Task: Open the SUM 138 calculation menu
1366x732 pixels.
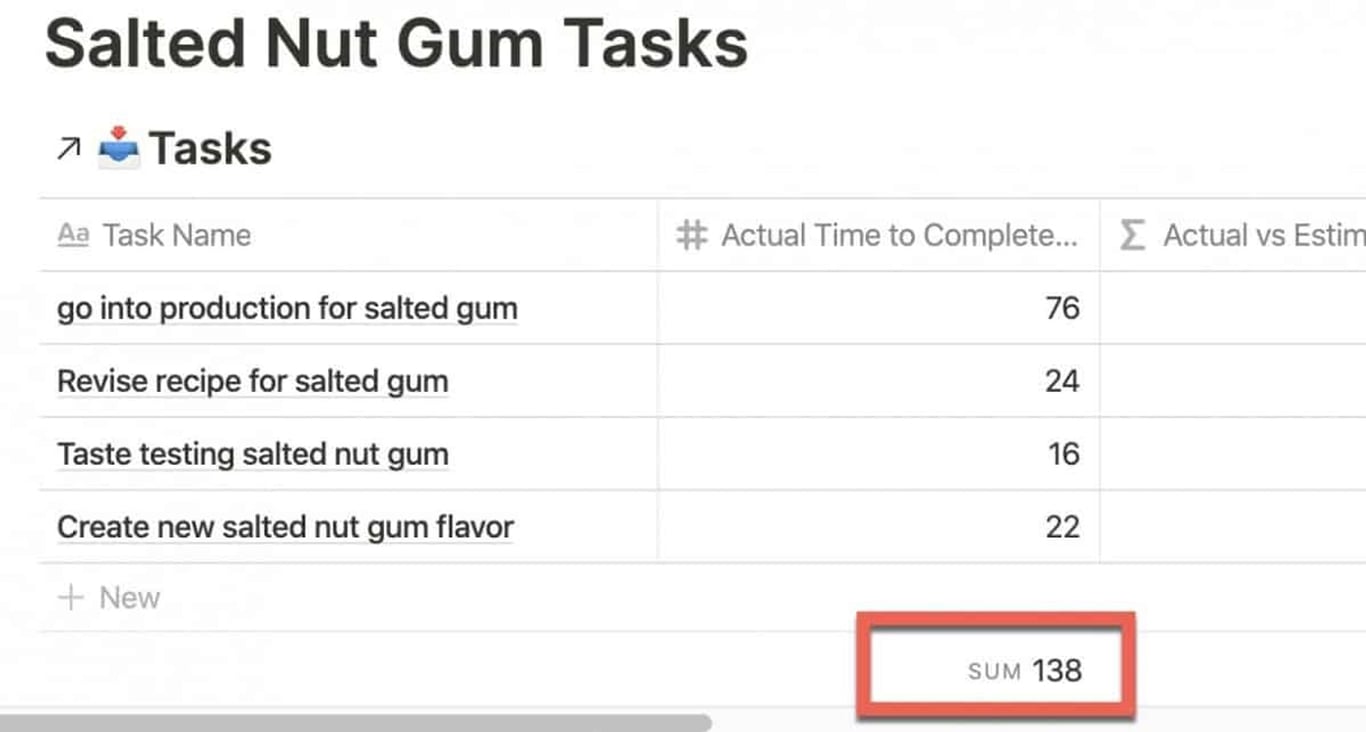Action: [x=1025, y=670]
